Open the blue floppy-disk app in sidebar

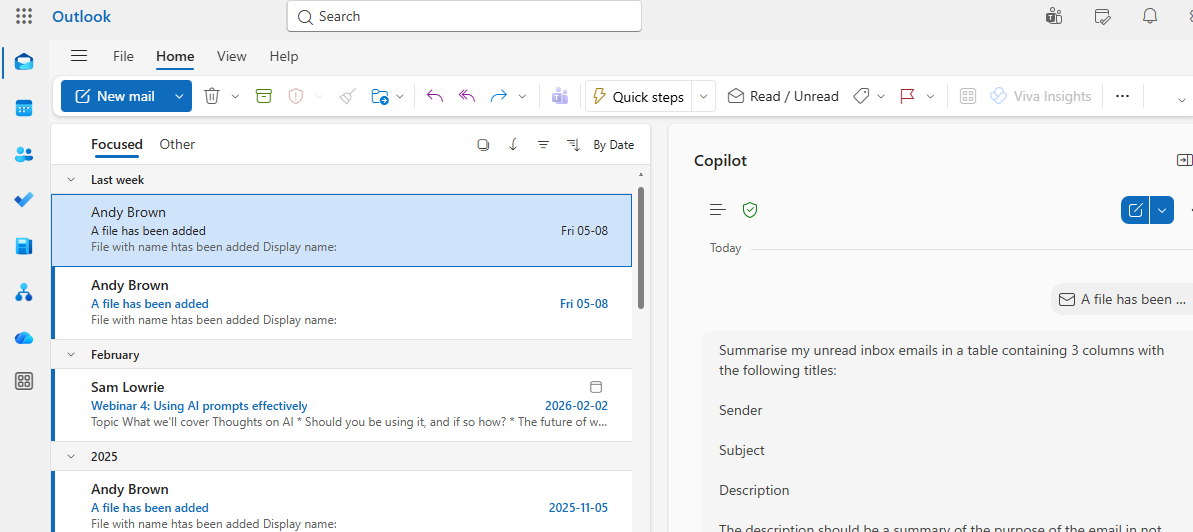(24, 246)
